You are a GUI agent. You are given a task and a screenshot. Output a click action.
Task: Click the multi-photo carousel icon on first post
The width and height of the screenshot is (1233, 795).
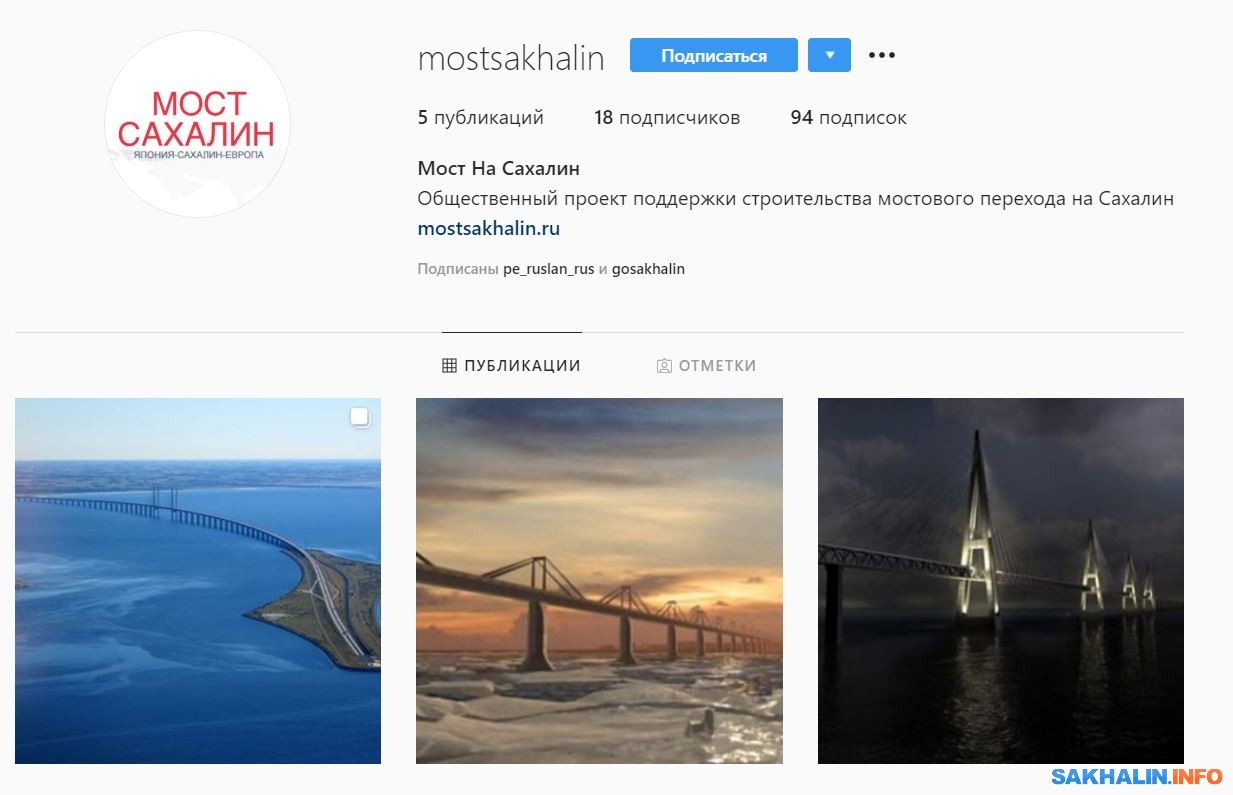[360, 417]
